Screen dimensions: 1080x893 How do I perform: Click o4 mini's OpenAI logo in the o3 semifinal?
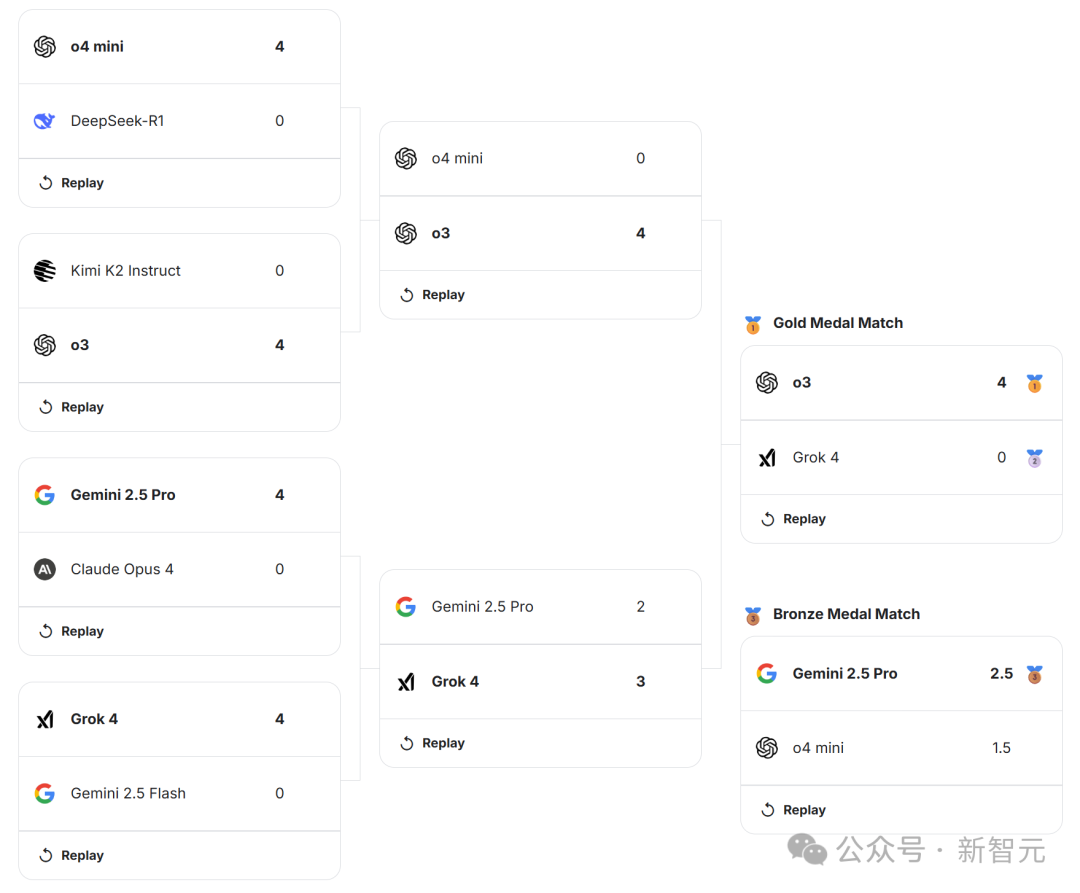click(x=406, y=158)
